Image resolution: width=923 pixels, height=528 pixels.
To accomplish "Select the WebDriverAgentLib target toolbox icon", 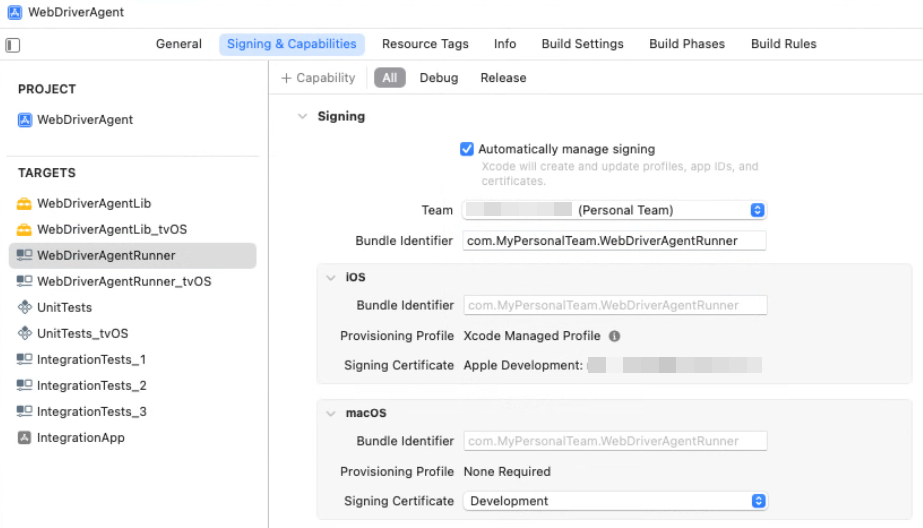I will (x=25, y=204).
